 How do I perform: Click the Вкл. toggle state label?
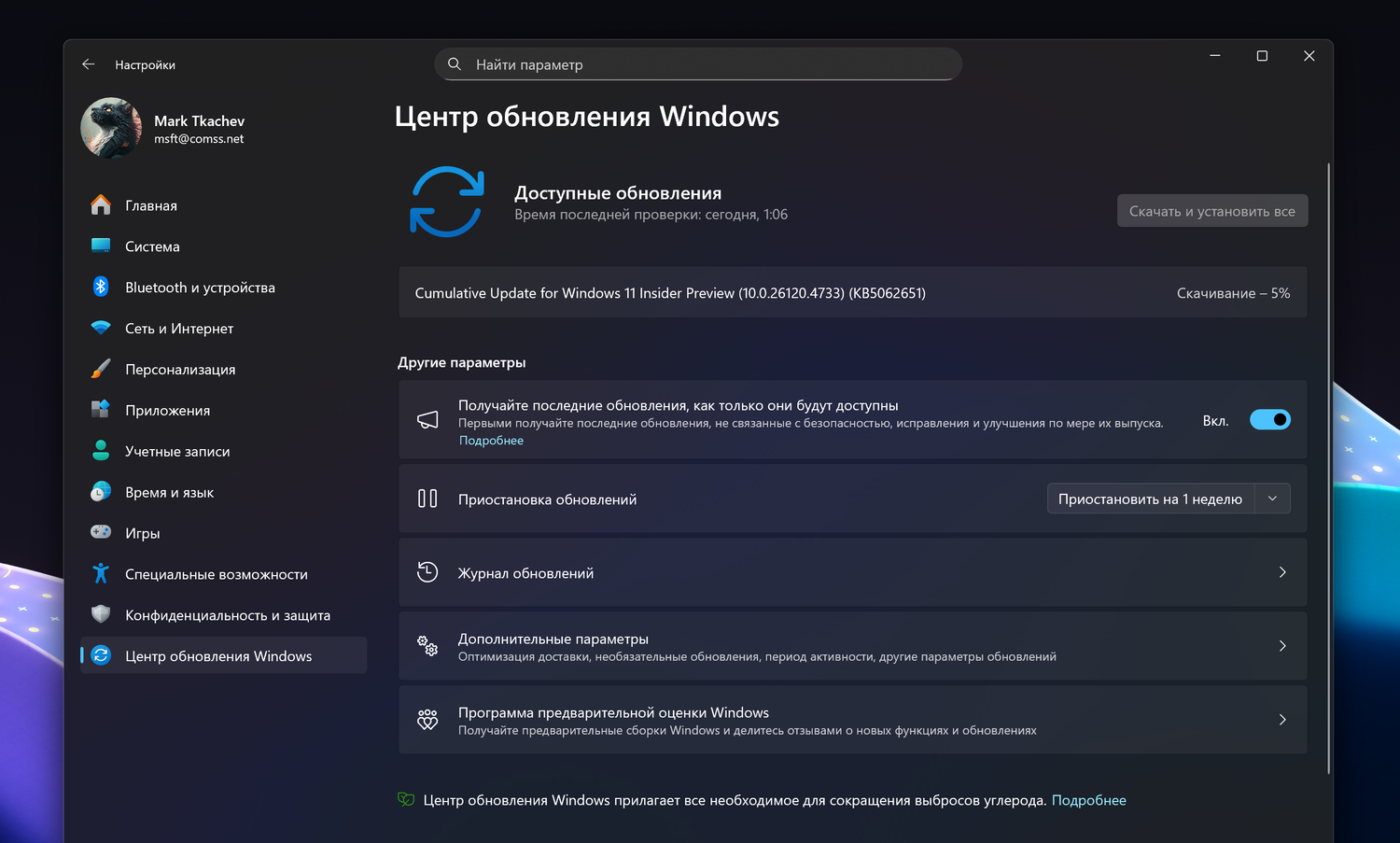pyautogui.click(x=1215, y=421)
